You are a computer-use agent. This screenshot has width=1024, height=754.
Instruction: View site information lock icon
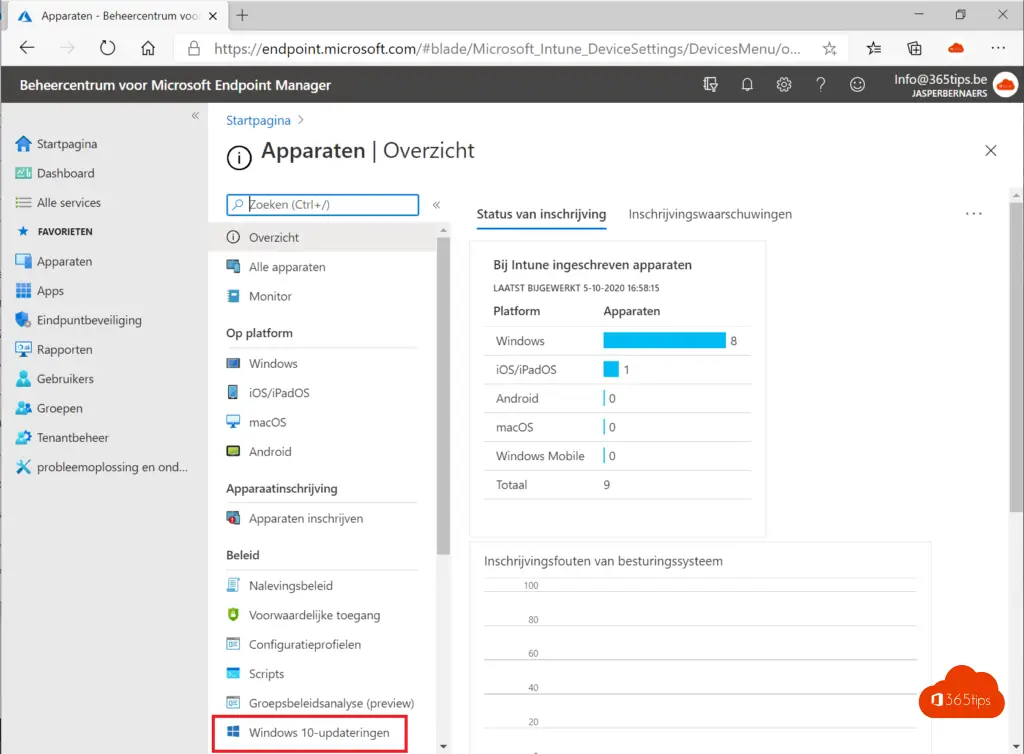[x=193, y=48]
